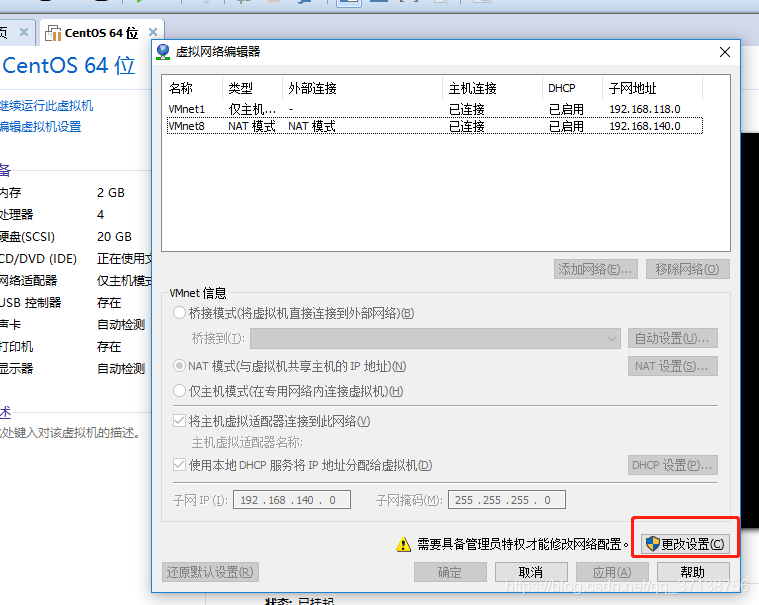Select the 硬盘(SCSI) 20 GB device row
Screen dimensions: 759x605
point(76,237)
